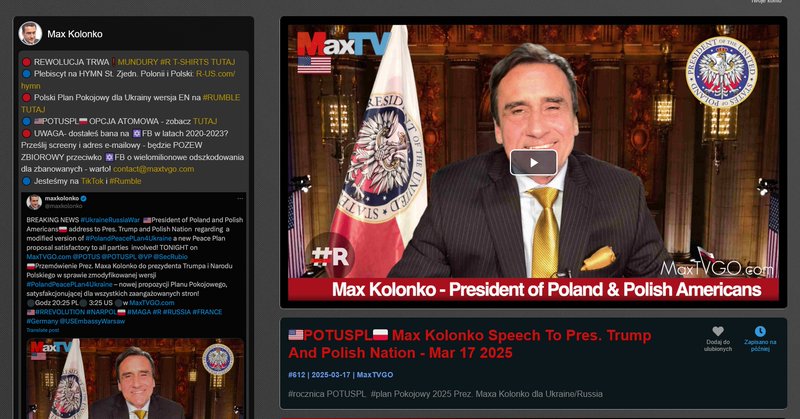The image size is (800, 419).
Task: Open Max Kolonko profile avatar
Action: pyautogui.click(x=30, y=34)
